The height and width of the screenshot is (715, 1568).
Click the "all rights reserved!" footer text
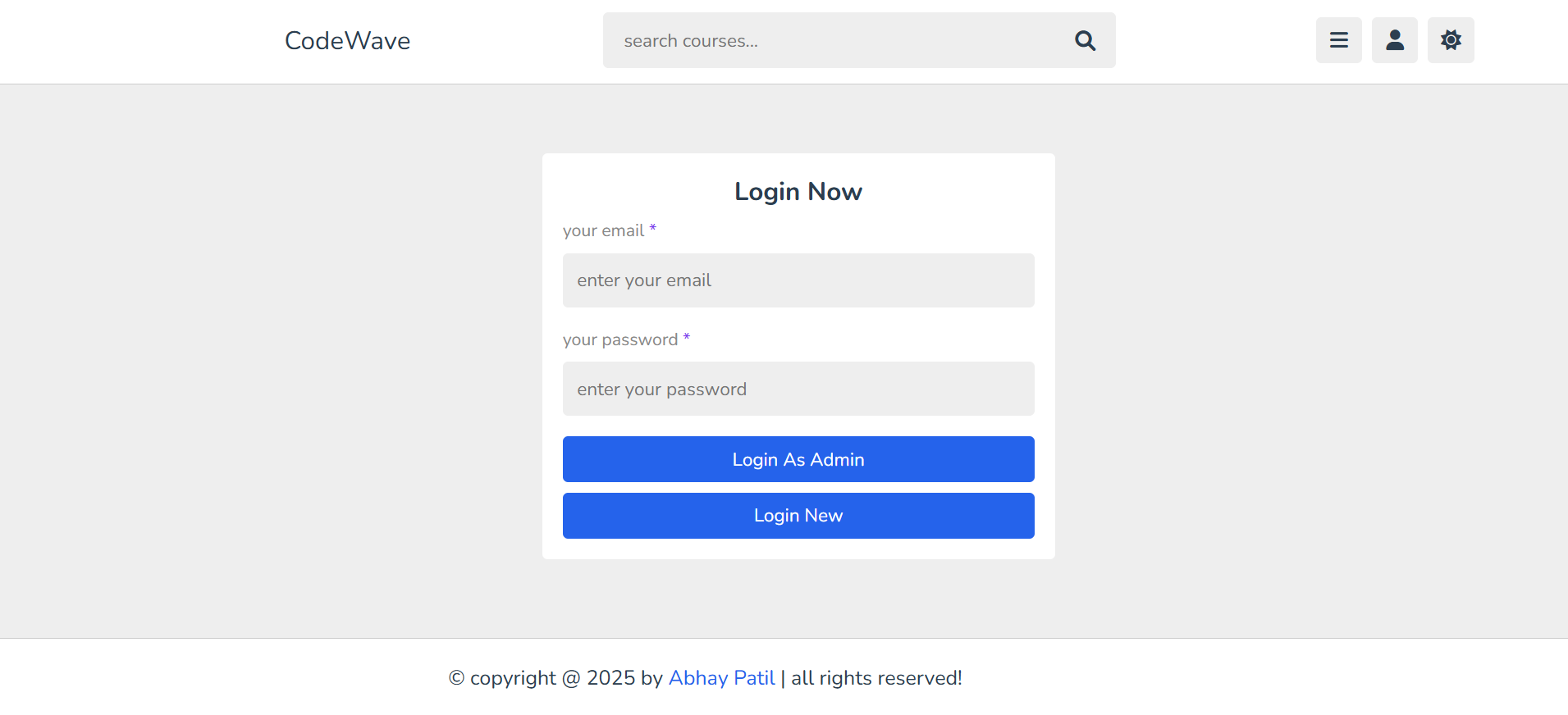[x=876, y=678]
